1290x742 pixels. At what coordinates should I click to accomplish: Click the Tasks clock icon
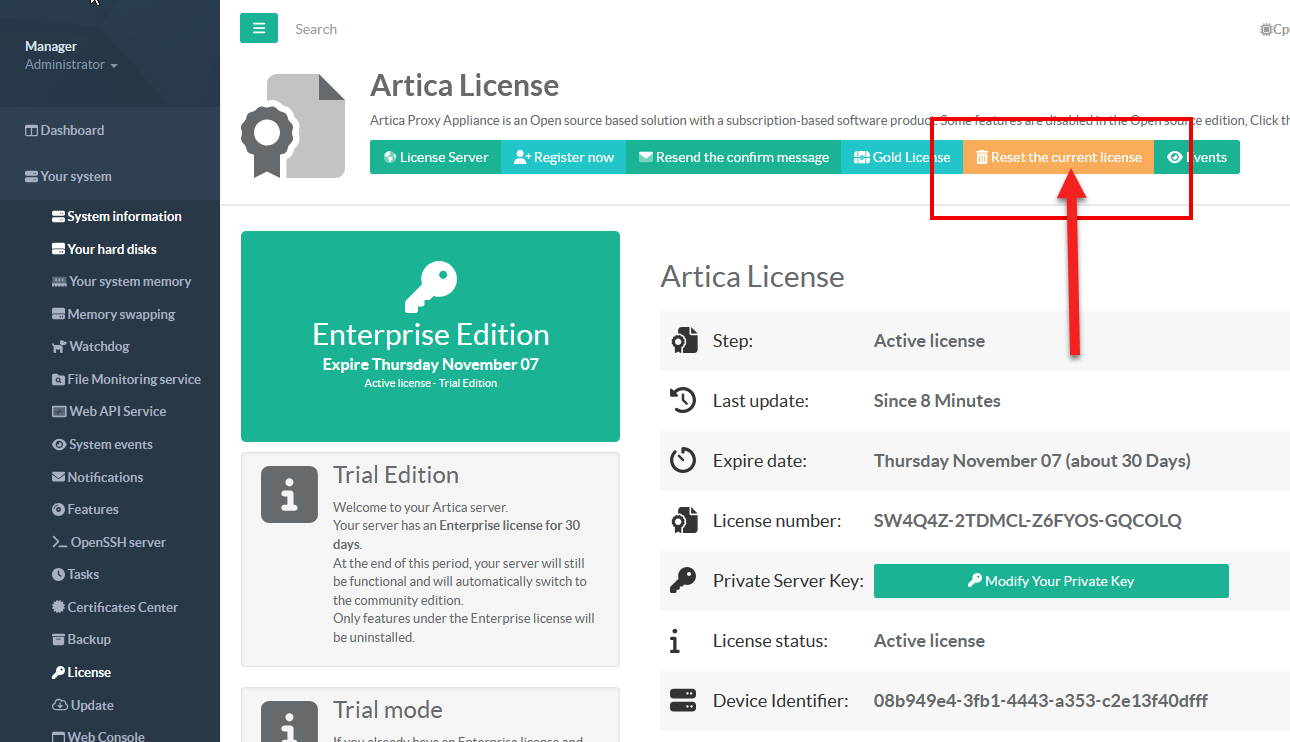[x=59, y=575]
